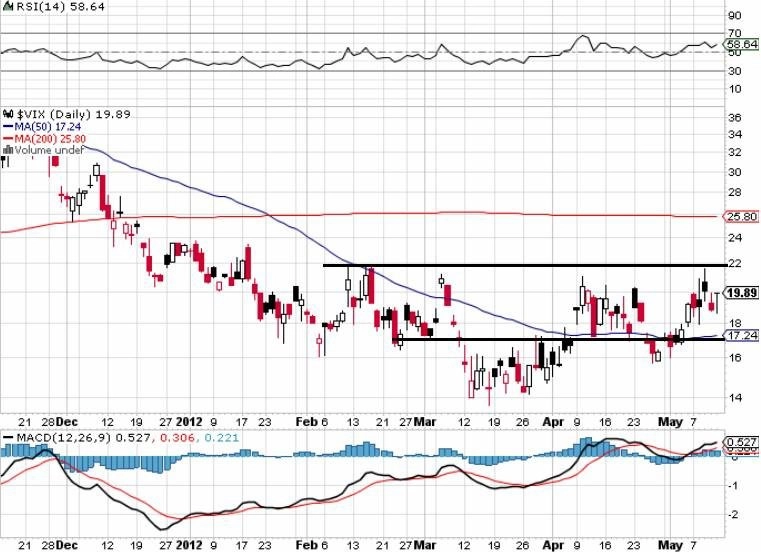Click the red MA(200) legend line
The height and width of the screenshot is (552, 761).
[8, 138]
